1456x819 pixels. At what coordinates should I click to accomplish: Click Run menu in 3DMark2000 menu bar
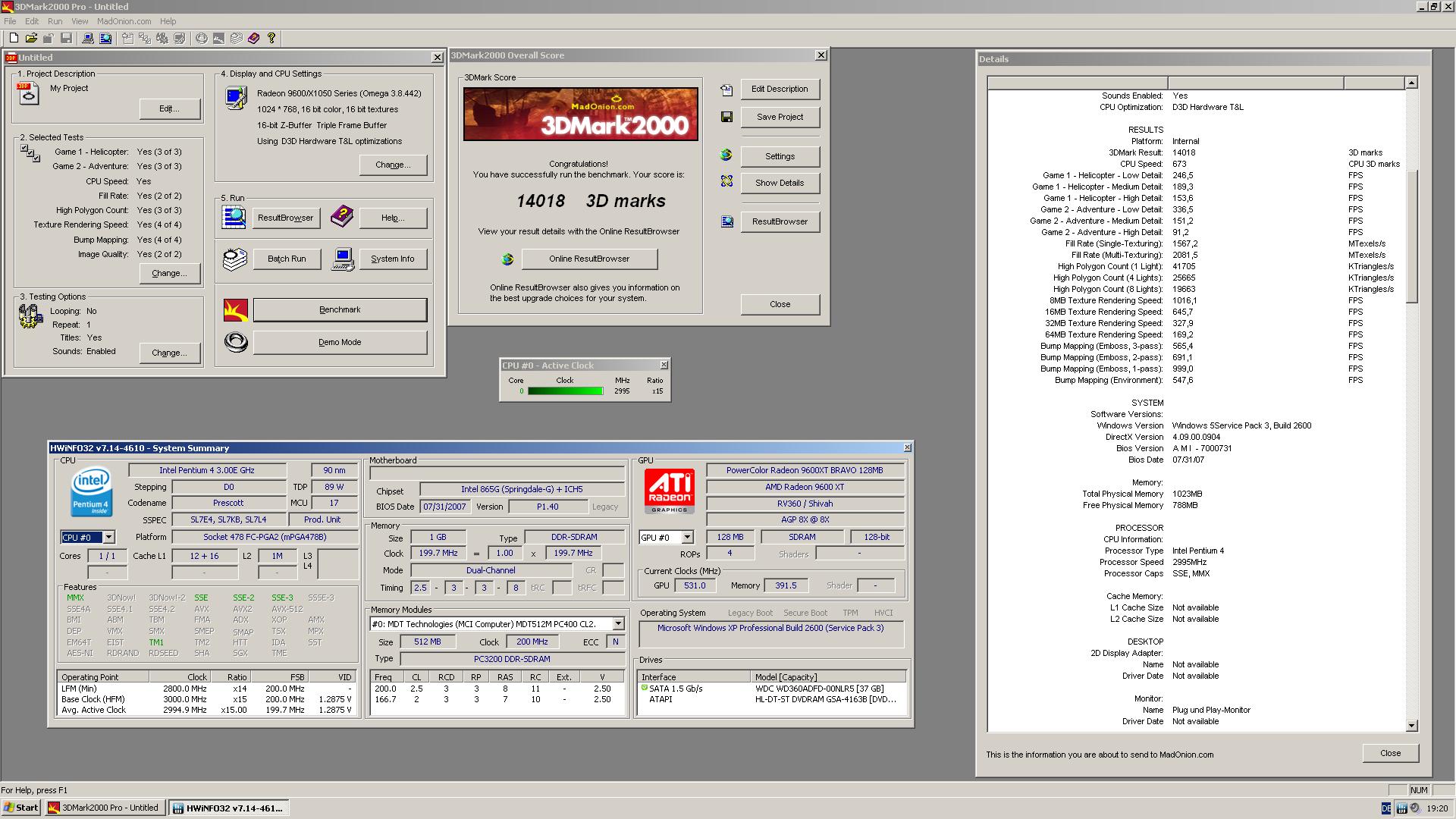click(x=52, y=22)
